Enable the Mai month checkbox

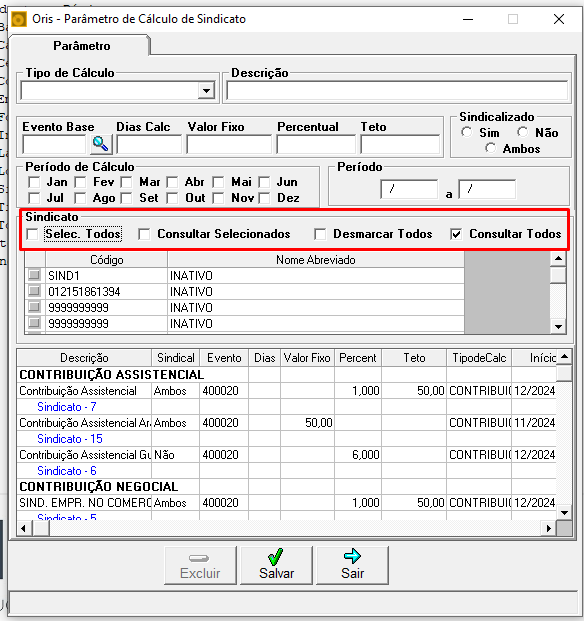coord(218,182)
